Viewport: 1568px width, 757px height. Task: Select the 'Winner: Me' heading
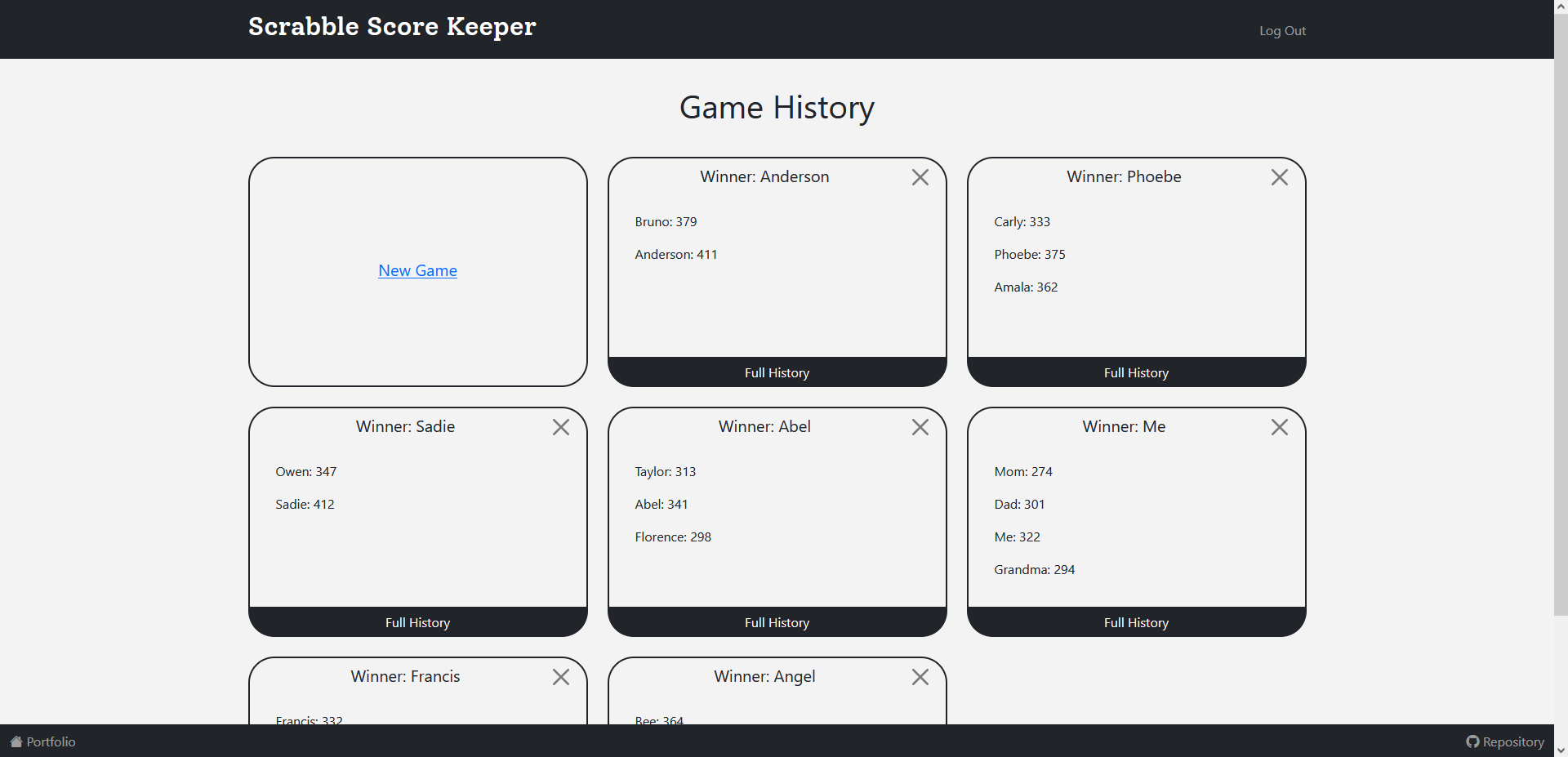point(1124,426)
